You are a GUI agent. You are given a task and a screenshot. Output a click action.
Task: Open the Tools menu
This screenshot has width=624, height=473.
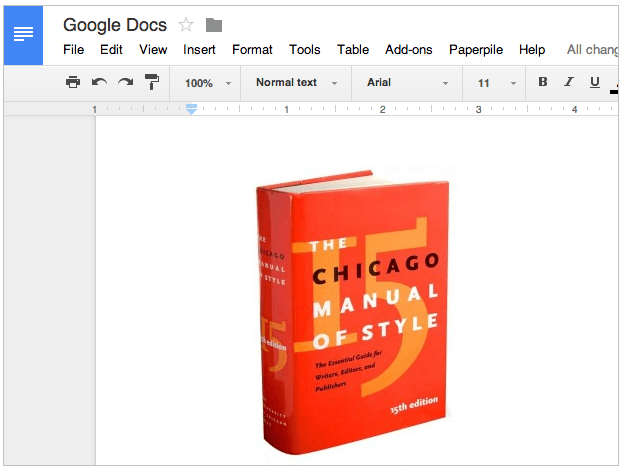click(x=304, y=50)
